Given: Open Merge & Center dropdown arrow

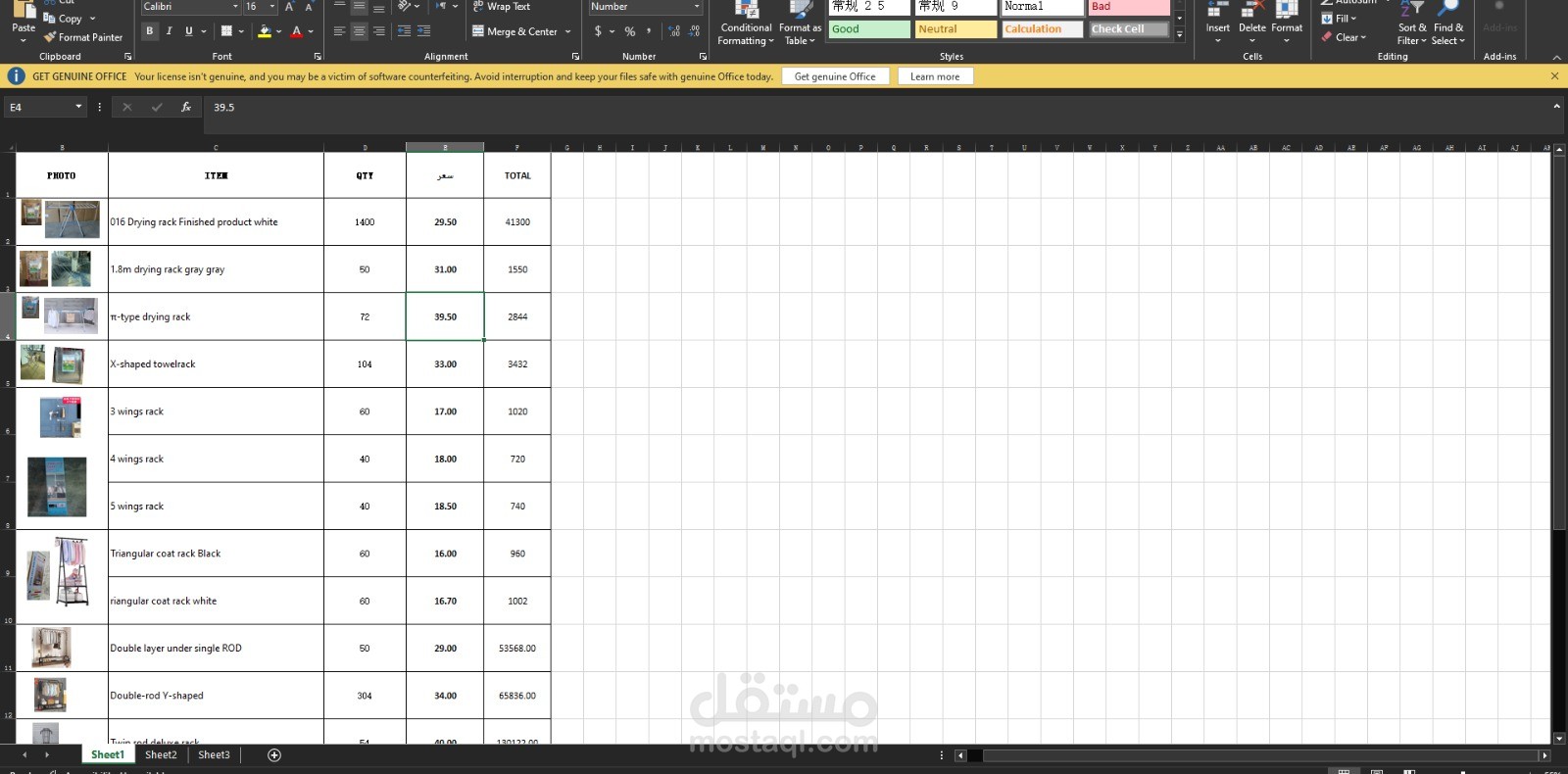Looking at the screenshot, I should click(x=567, y=31).
